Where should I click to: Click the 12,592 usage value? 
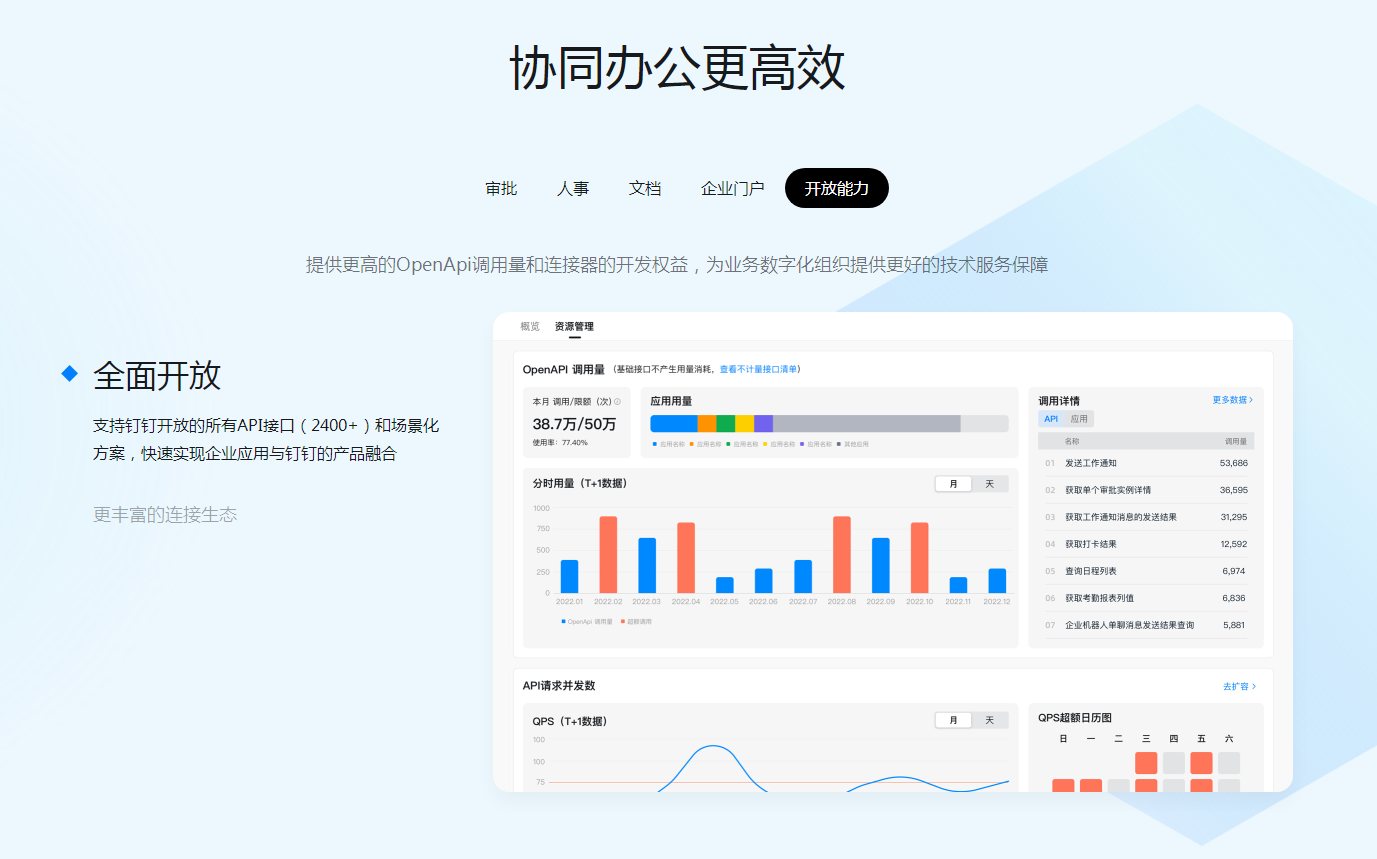click(1233, 544)
